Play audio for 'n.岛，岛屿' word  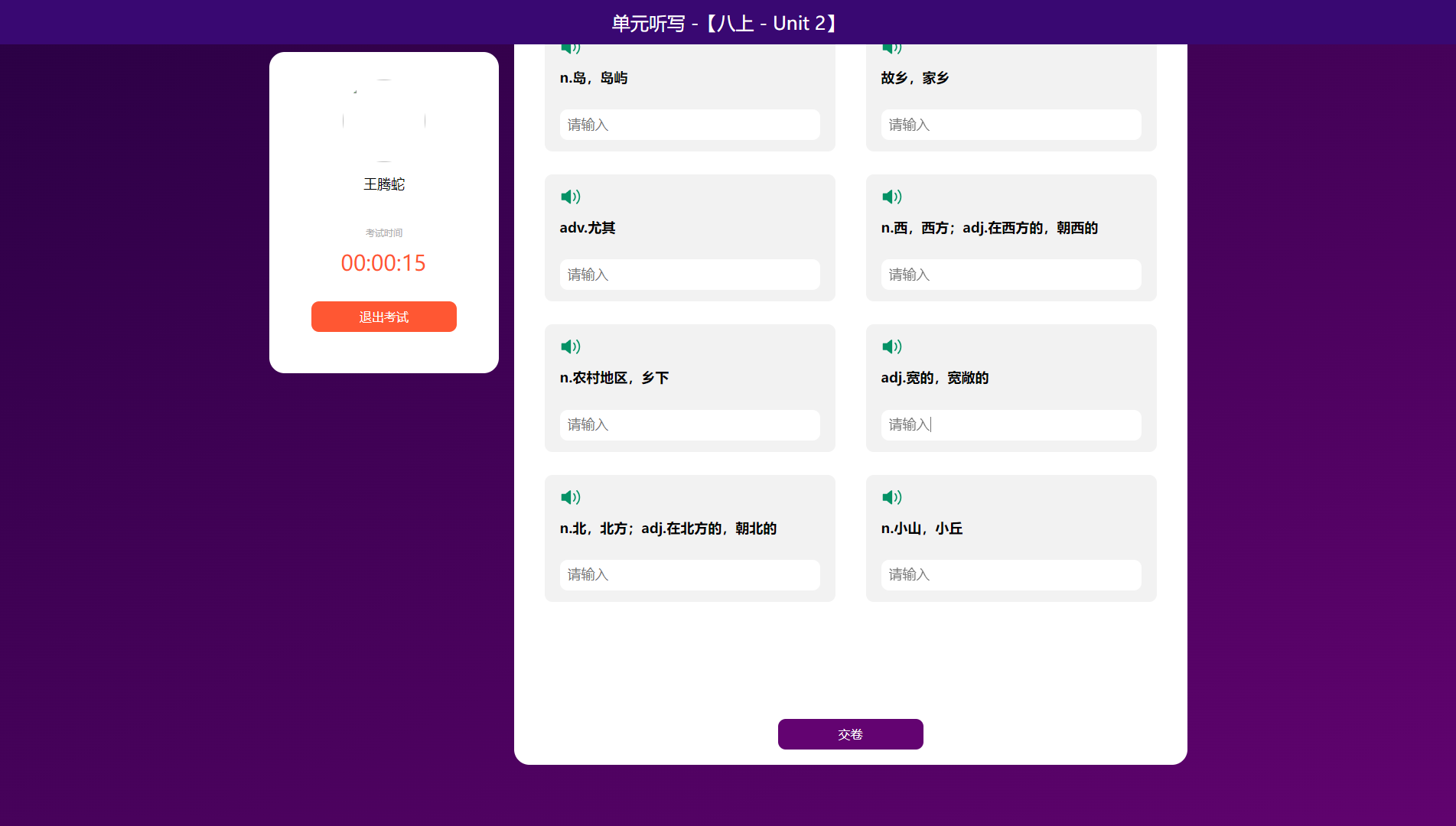pos(570,49)
